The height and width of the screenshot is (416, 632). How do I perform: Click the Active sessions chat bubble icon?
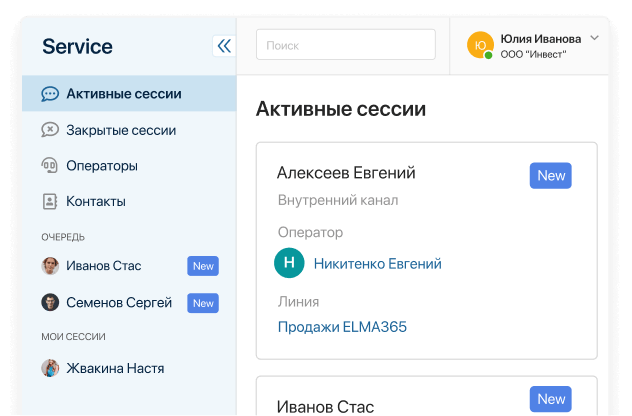[x=50, y=94]
